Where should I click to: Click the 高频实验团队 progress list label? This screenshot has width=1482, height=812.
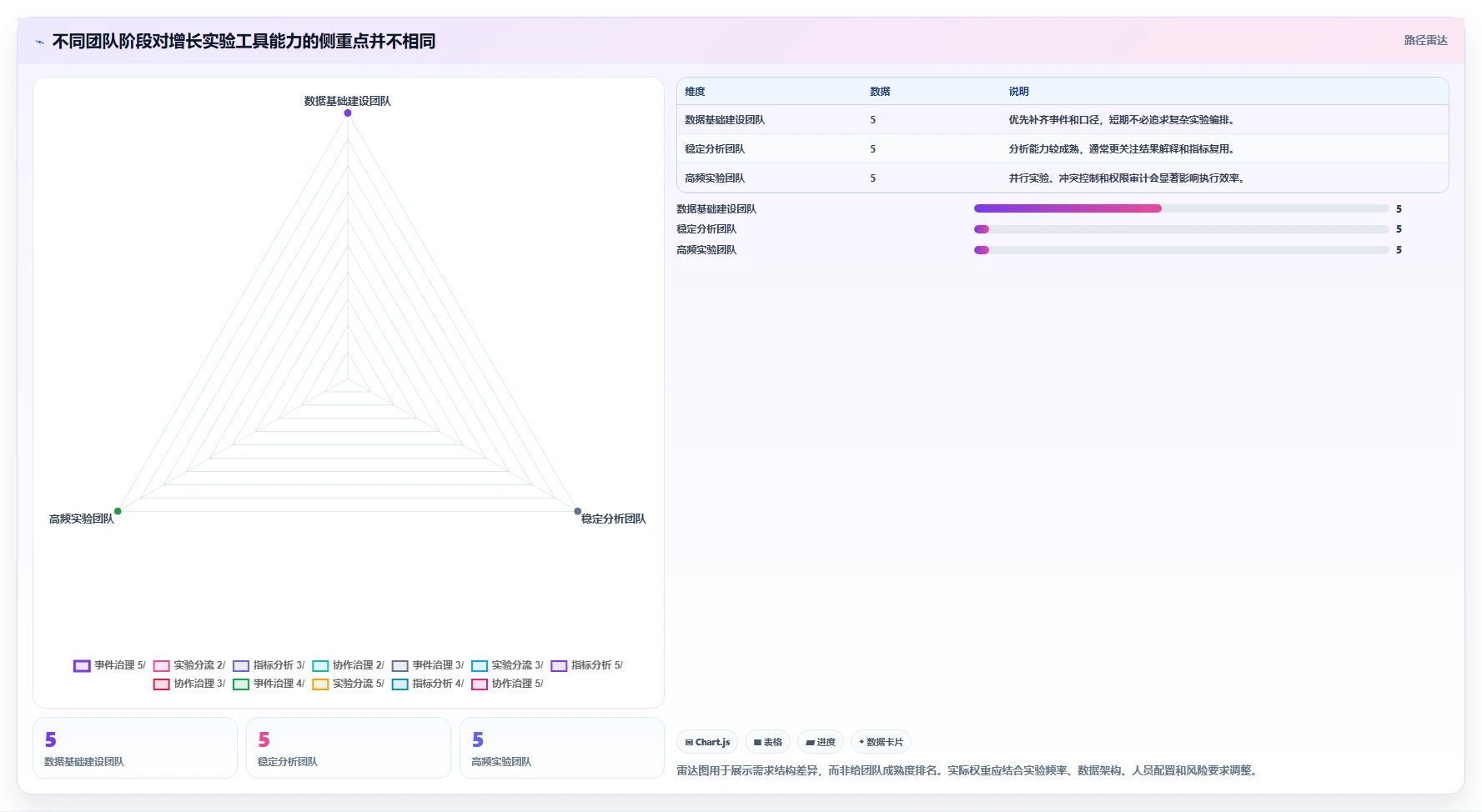click(706, 250)
